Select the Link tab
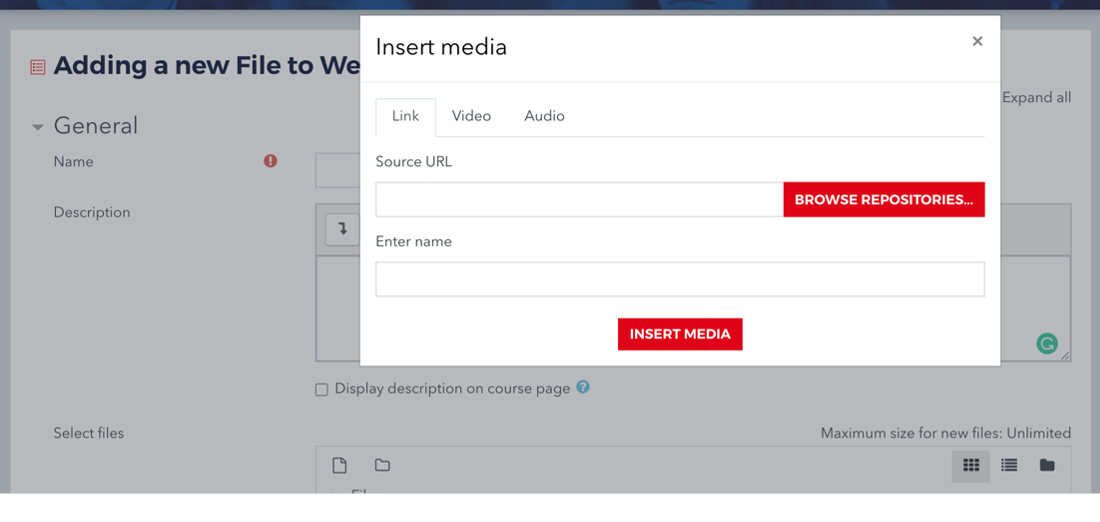The height and width of the screenshot is (522, 1100). click(405, 116)
